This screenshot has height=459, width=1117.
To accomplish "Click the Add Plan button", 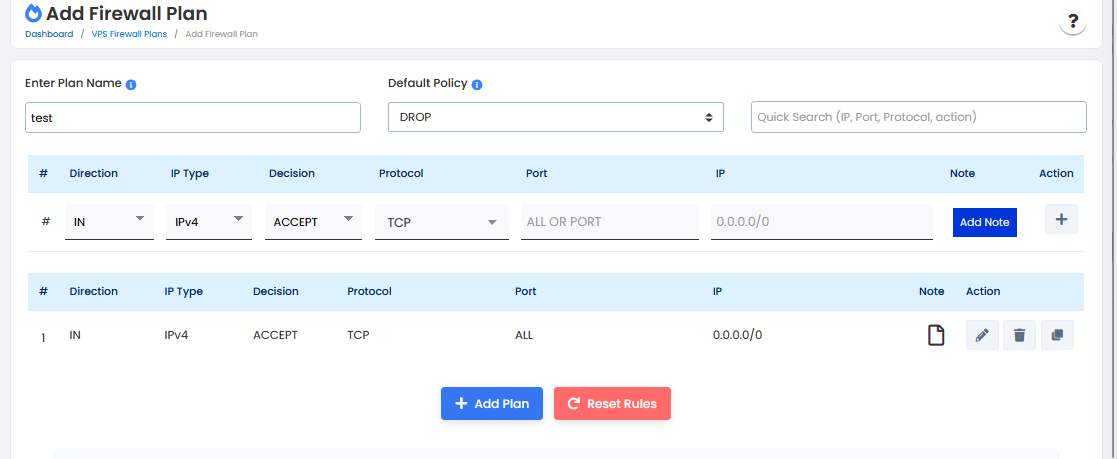I will tap(492, 403).
